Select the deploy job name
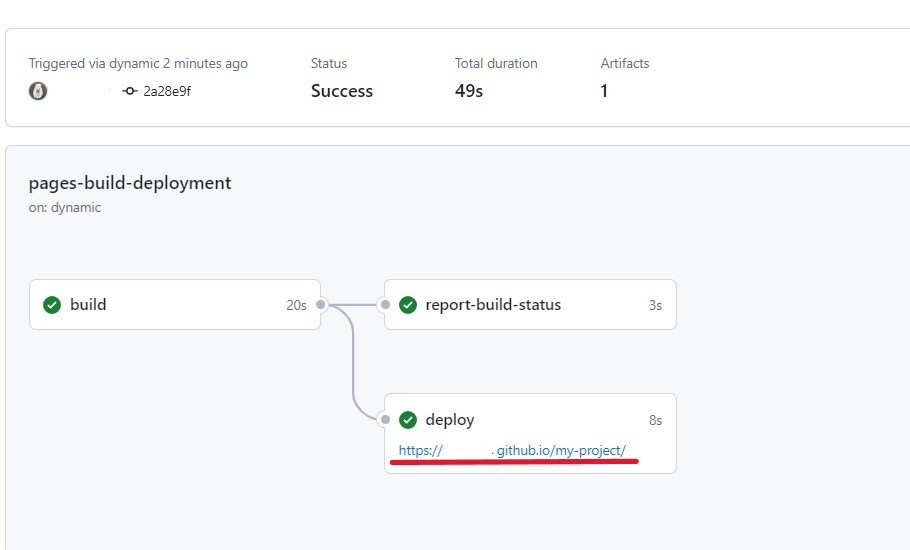 450,420
